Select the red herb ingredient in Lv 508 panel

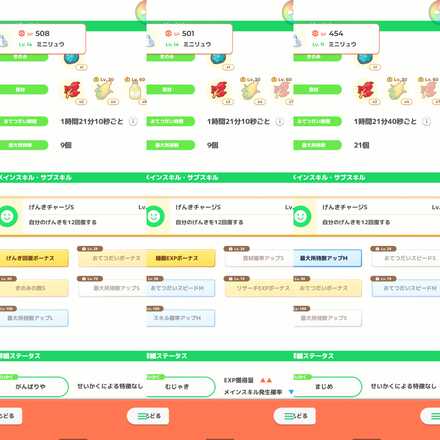72,90
